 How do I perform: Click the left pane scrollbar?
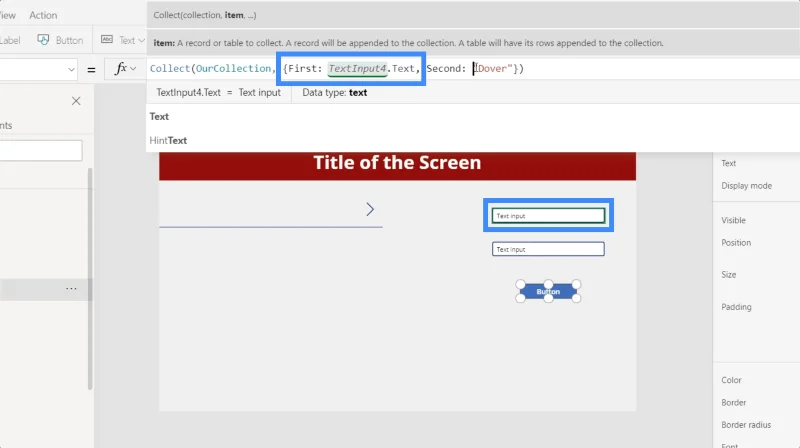coord(90,279)
